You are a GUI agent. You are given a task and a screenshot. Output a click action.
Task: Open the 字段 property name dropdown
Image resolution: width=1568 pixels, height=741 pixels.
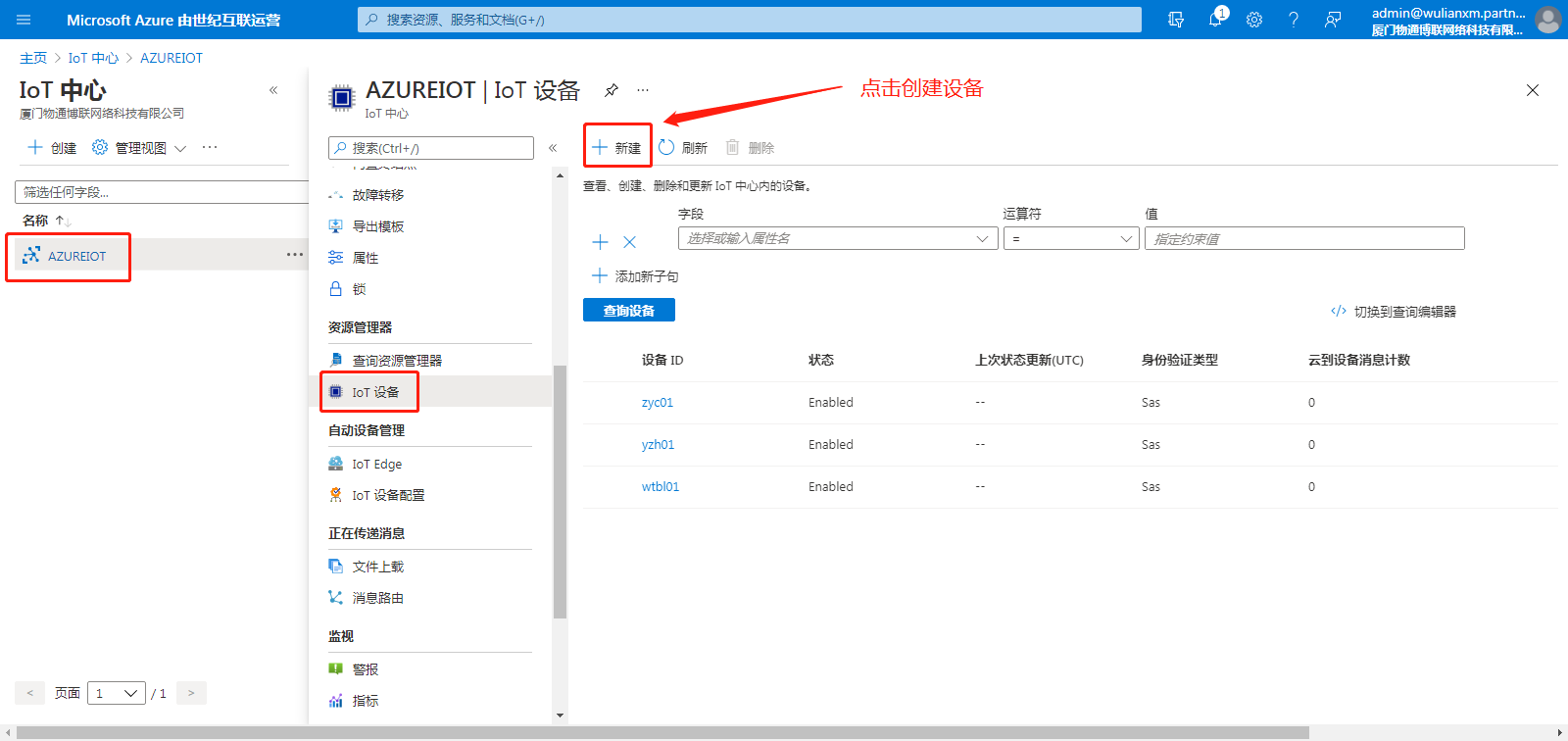coord(838,238)
